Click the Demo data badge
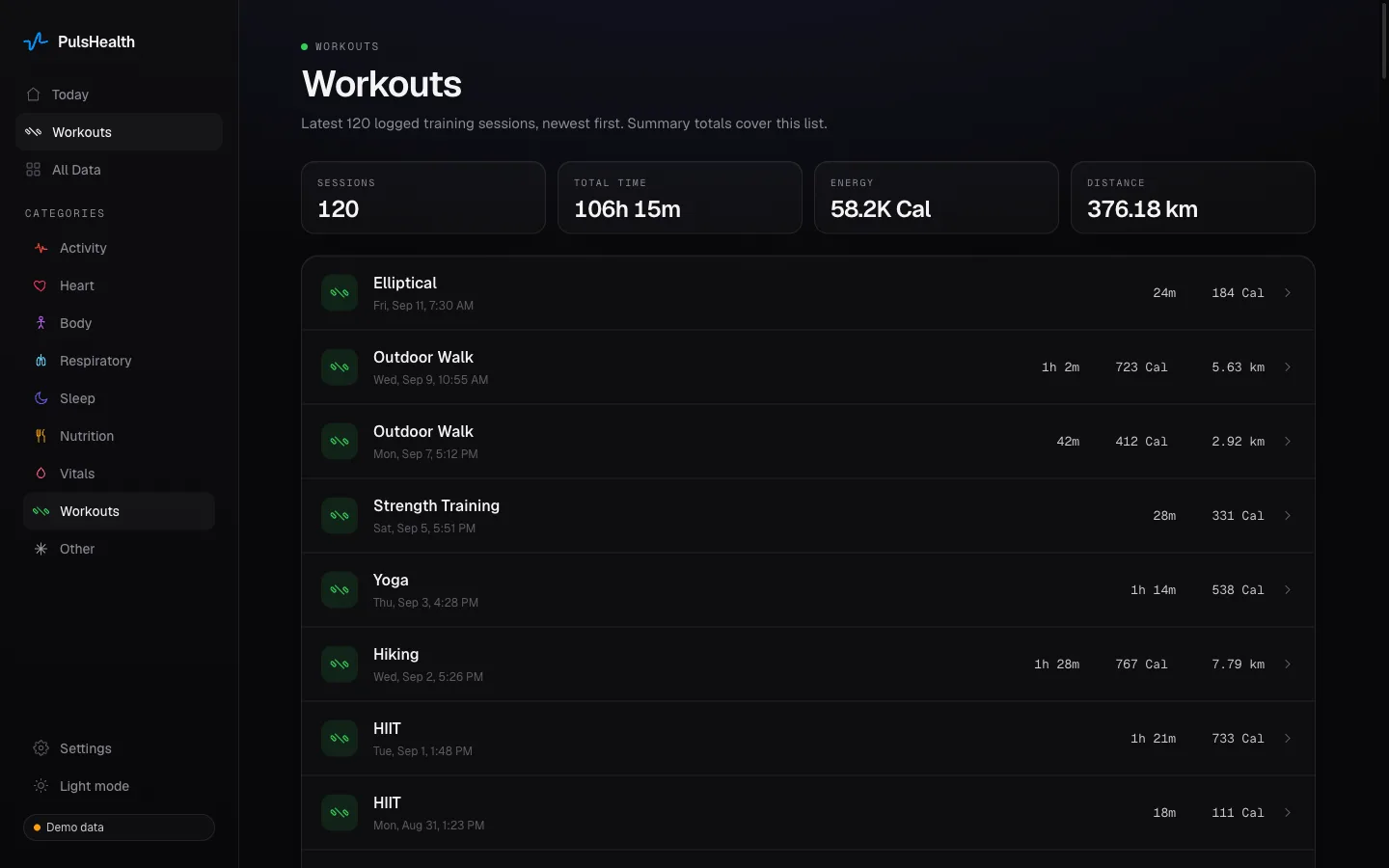This screenshot has width=1389, height=868. click(119, 827)
